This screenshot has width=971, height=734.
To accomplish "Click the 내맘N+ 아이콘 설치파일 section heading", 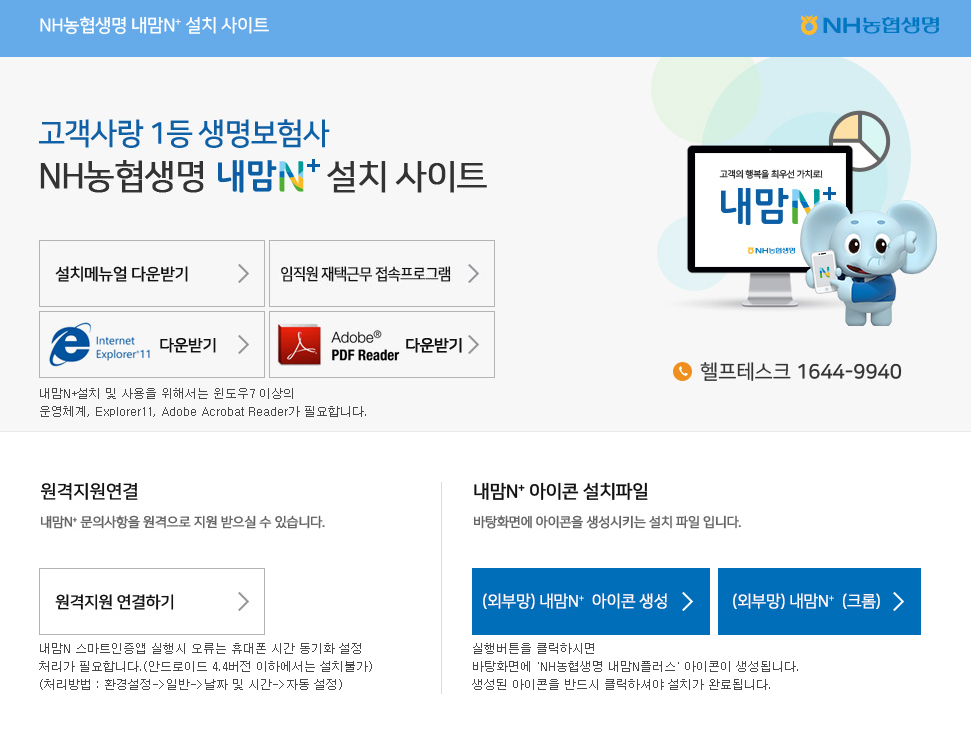I will point(560,491).
